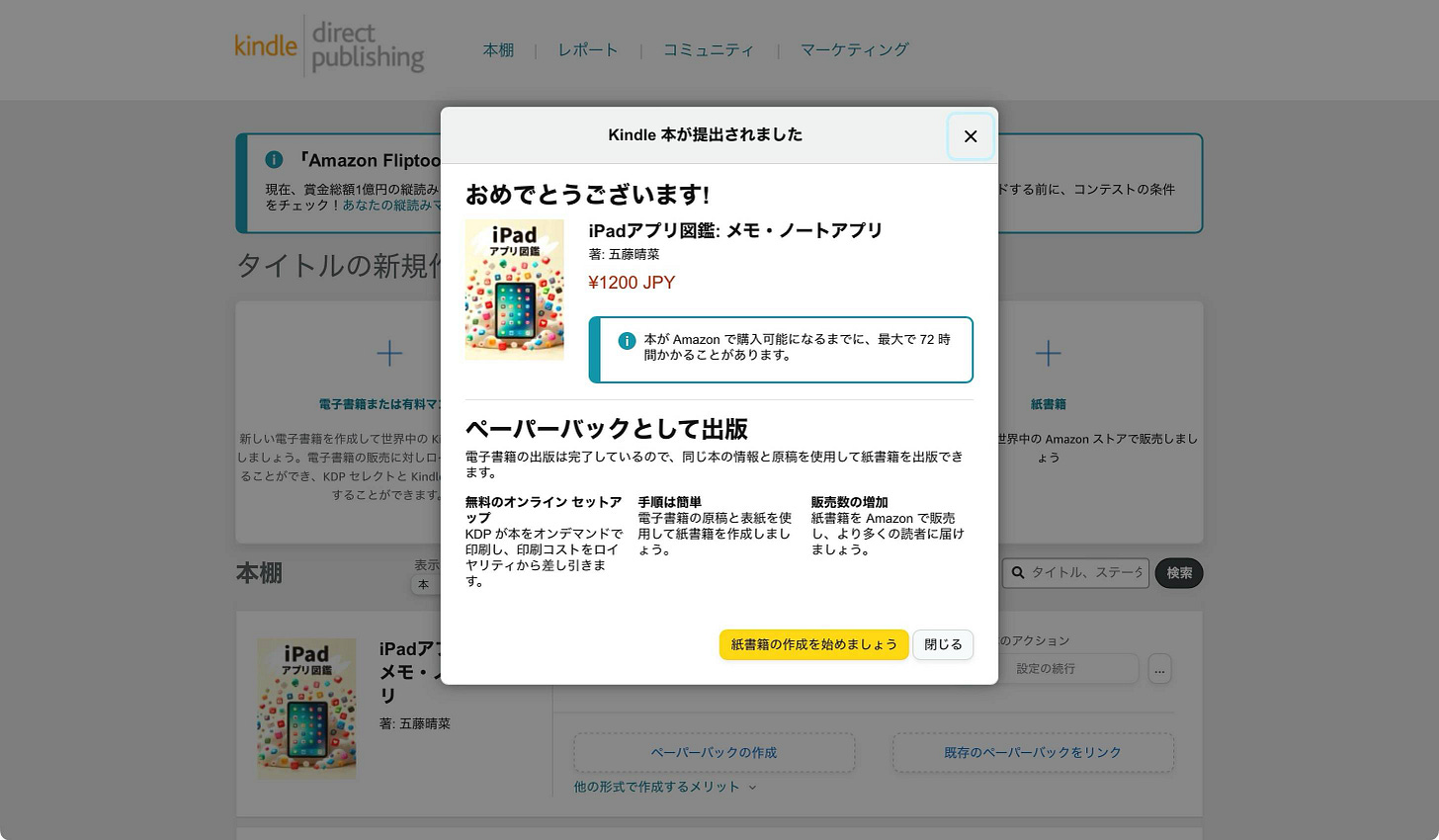Open the 表示 filter dropdown showing 本
The width and height of the screenshot is (1439, 840).
pyautogui.click(x=425, y=584)
